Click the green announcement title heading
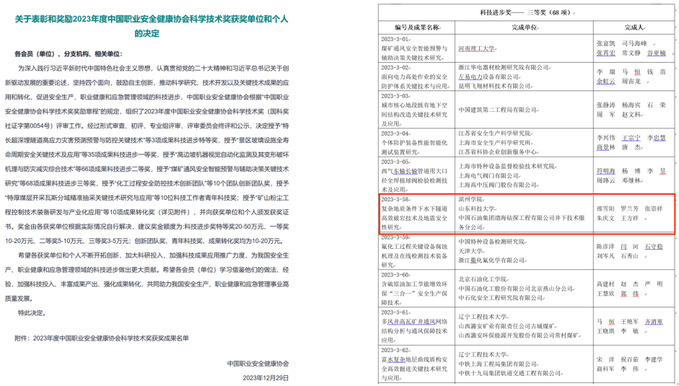Screen dimensions: 679x386 pyautogui.click(x=151, y=26)
